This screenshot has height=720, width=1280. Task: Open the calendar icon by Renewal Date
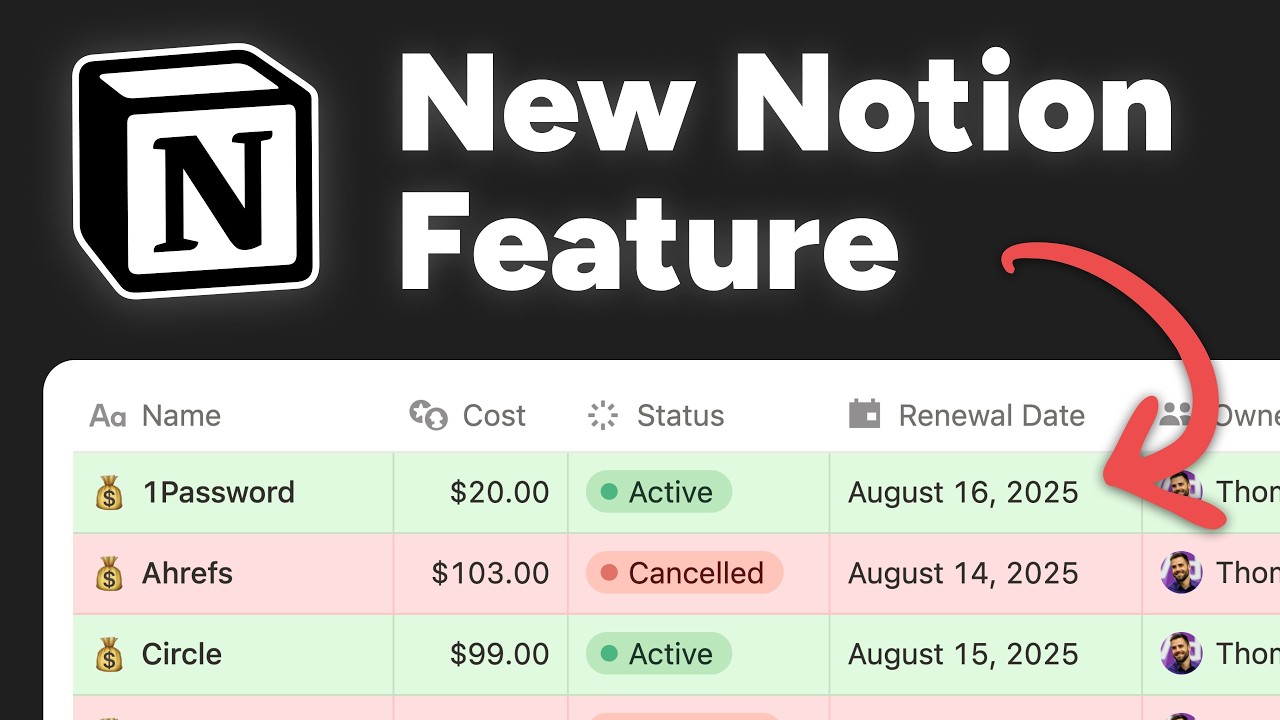pyautogui.click(x=866, y=414)
